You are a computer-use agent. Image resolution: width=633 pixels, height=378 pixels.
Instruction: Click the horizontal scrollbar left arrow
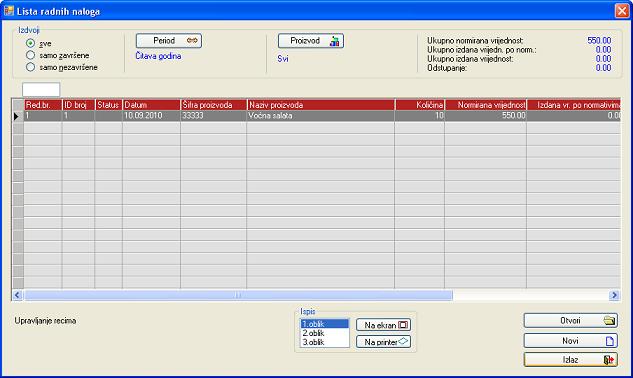coord(17,295)
